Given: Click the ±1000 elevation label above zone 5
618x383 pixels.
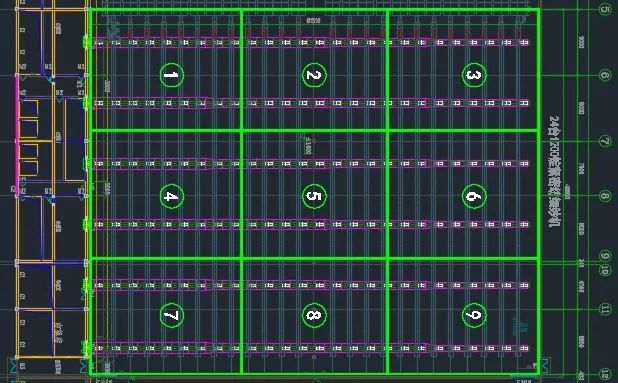Looking at the screenshot, I should [x=308, y=145].
